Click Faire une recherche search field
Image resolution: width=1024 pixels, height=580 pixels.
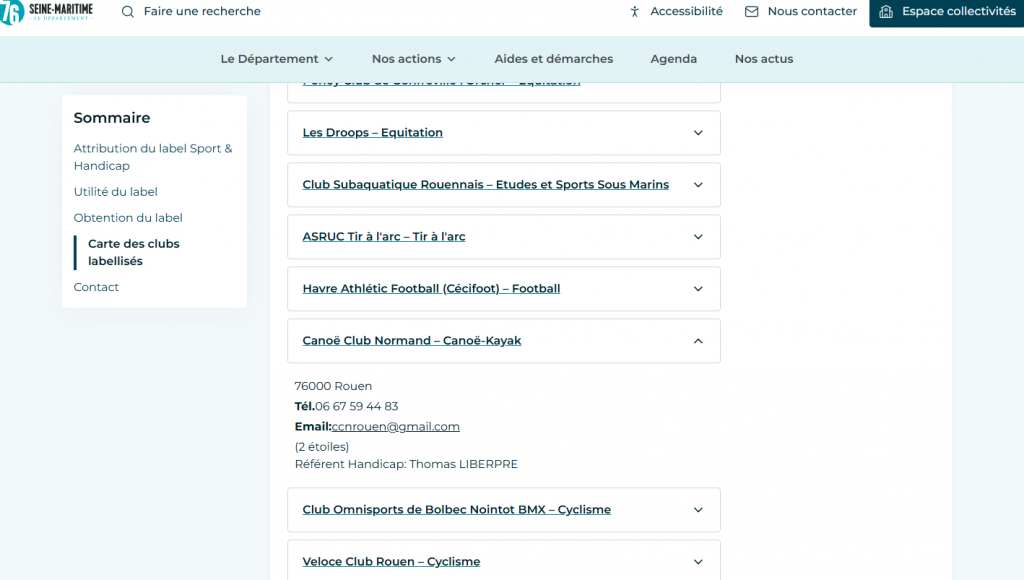coord(202,12)
